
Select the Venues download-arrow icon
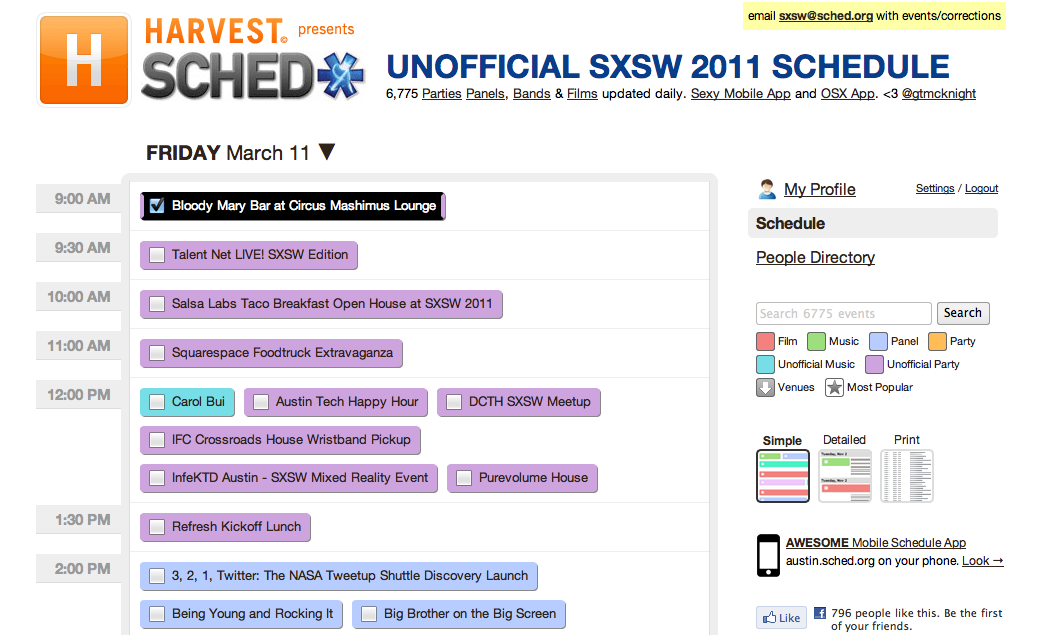(765, 387)
